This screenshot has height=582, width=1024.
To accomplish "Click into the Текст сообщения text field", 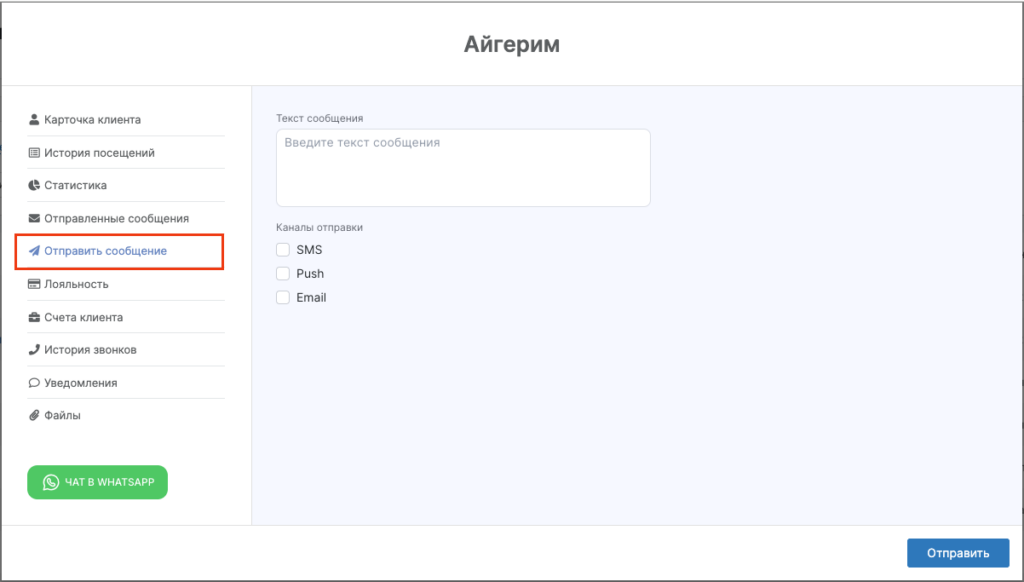I will (463, 168).
